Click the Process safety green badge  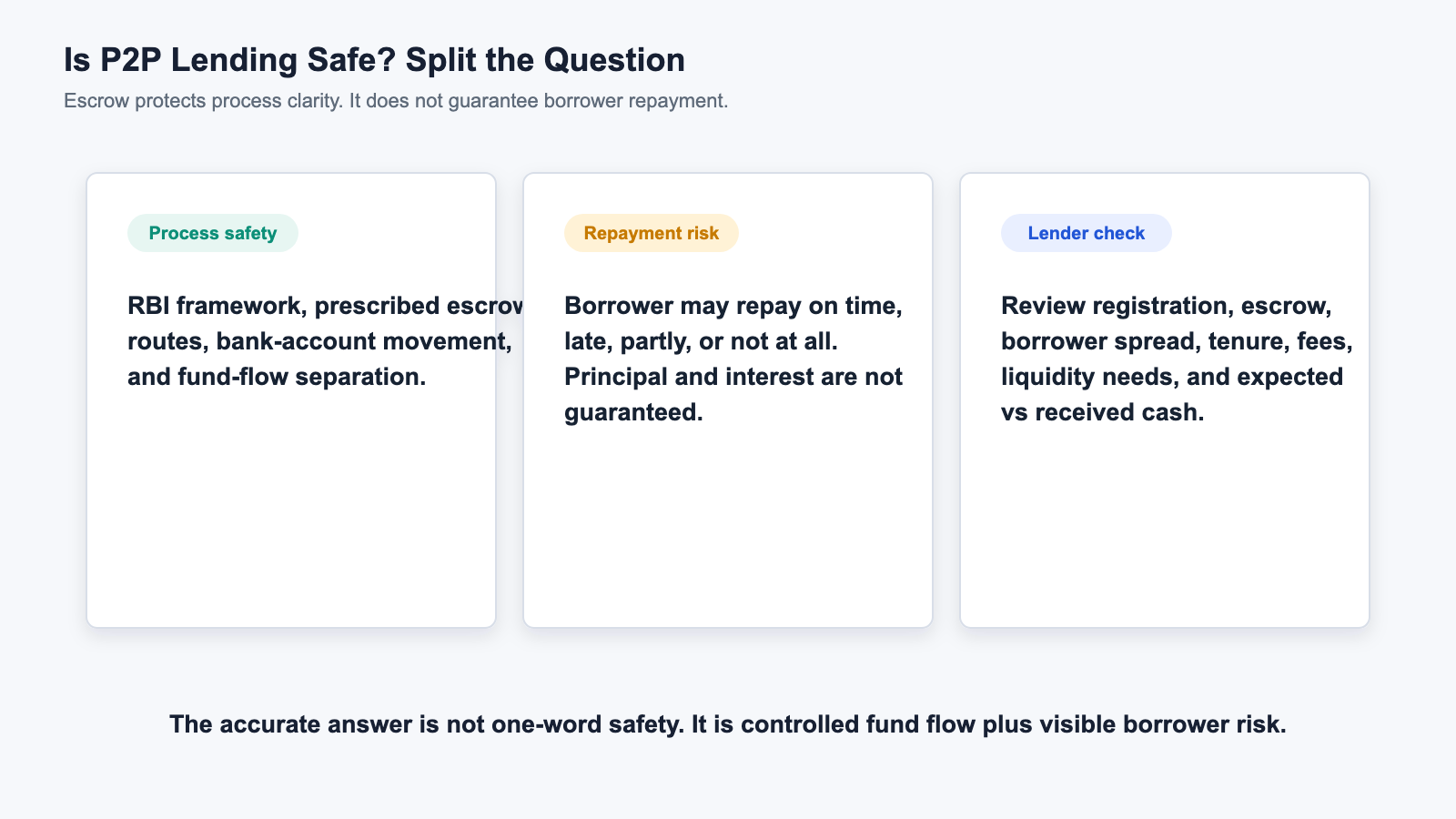[x=213, y=233]
